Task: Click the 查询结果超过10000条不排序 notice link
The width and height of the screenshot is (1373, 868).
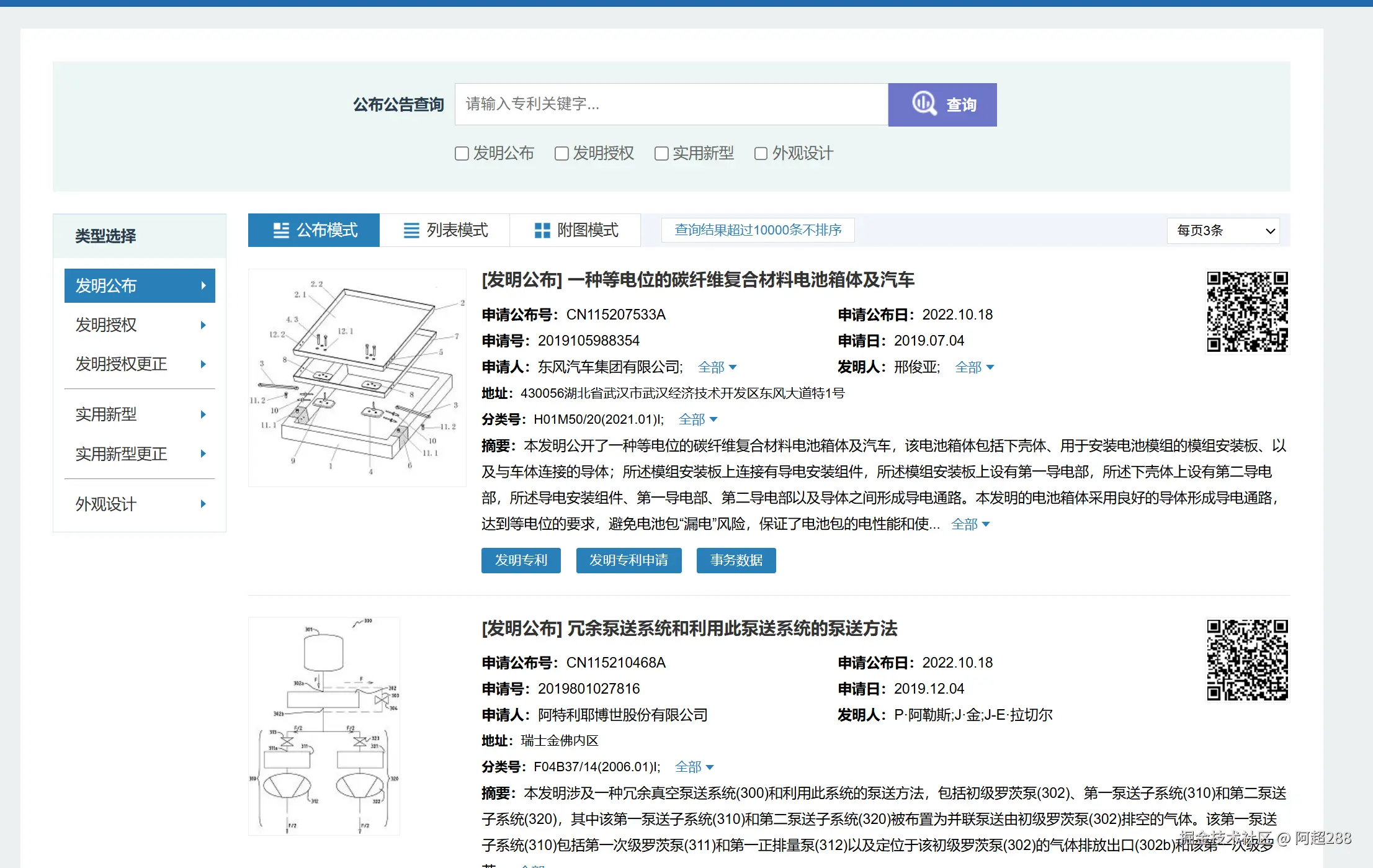Action: click(758, 230)
